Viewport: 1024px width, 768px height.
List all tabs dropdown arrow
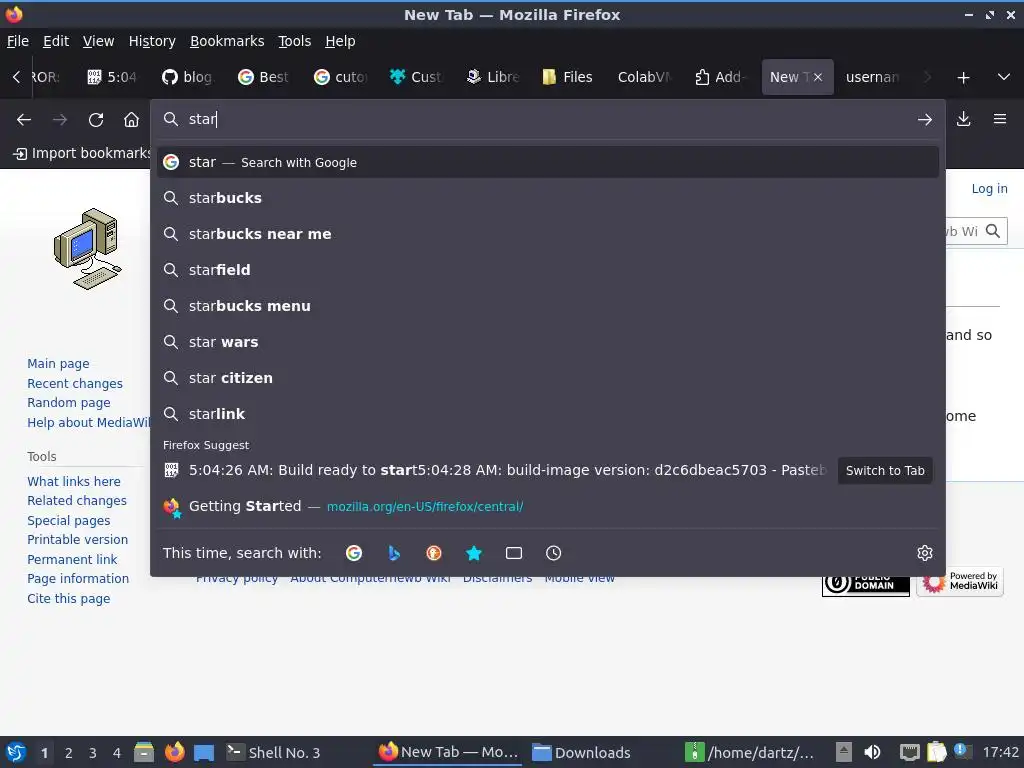(1003, 77)
